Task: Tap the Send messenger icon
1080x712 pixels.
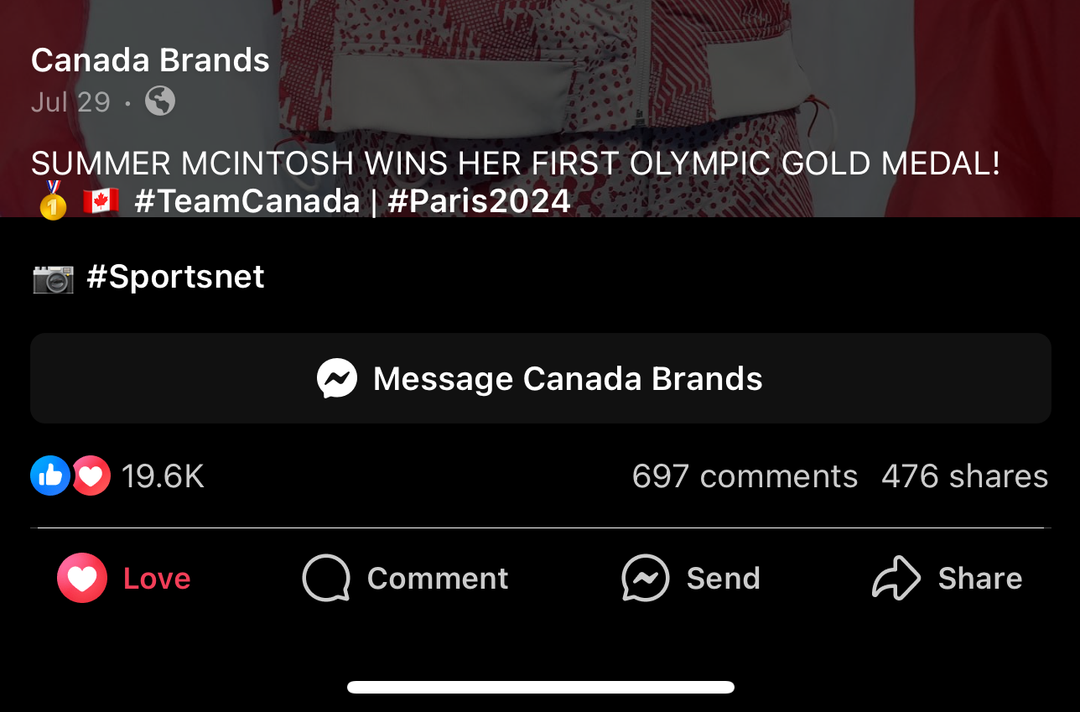Action: point(645,578)
